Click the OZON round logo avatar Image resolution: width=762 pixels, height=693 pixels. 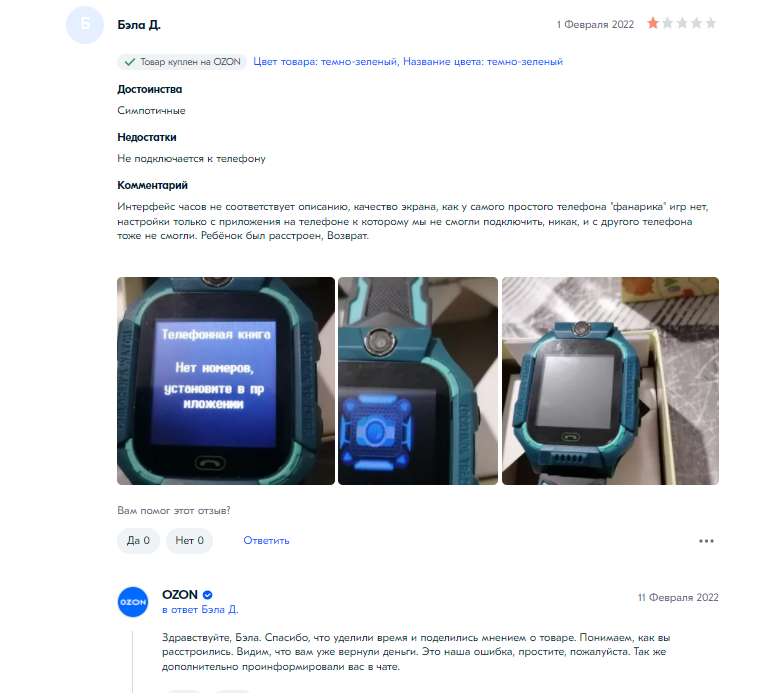(x=133, y=602)
